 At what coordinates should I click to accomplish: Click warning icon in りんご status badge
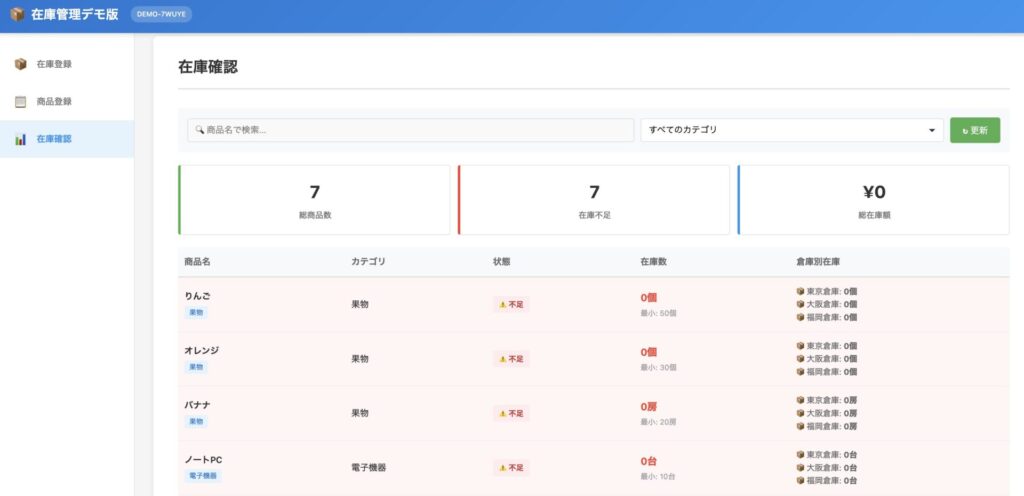(503, 304)
